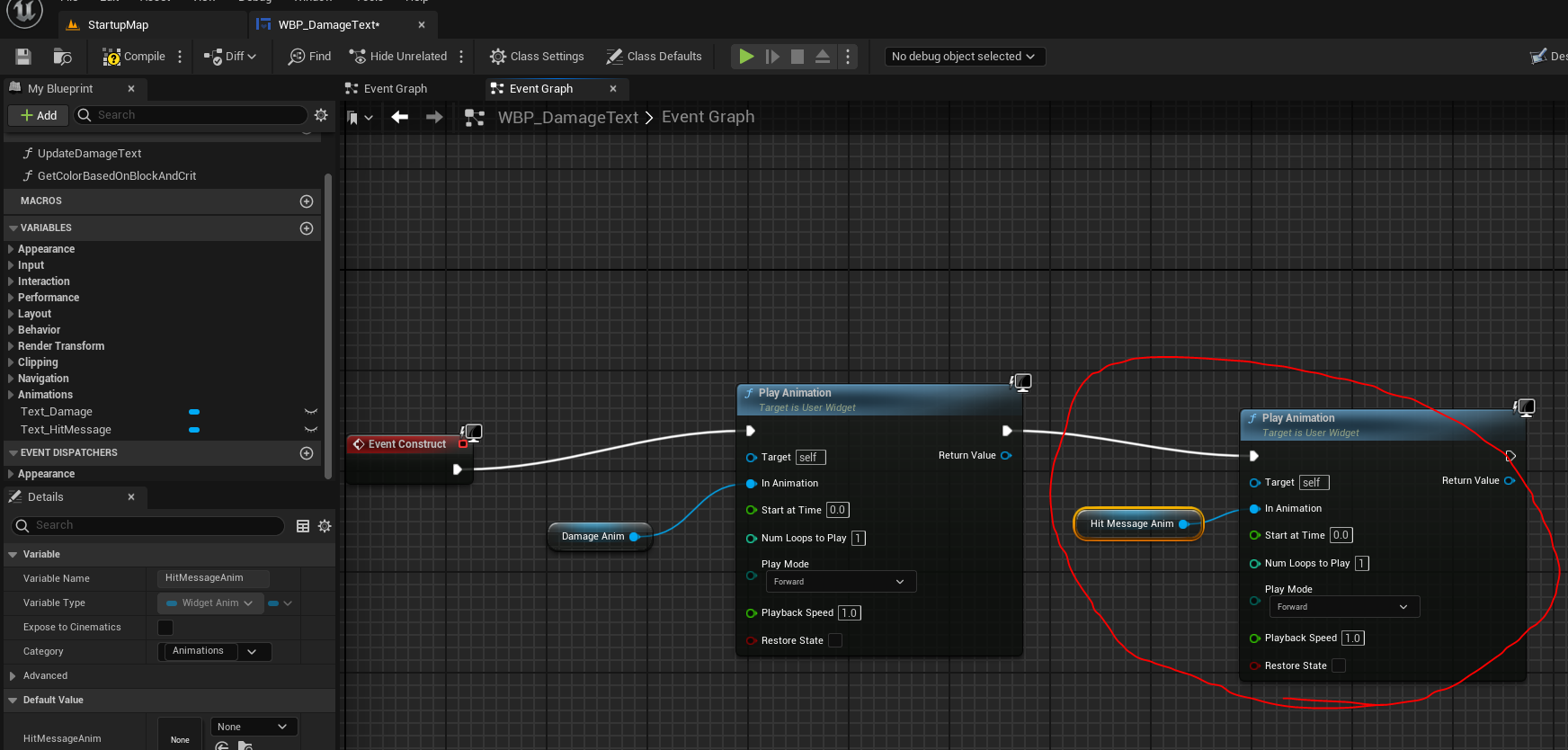Focus the My Blueprint search field
Viewport: 1568px width, 750px height.
click(191, 115)
